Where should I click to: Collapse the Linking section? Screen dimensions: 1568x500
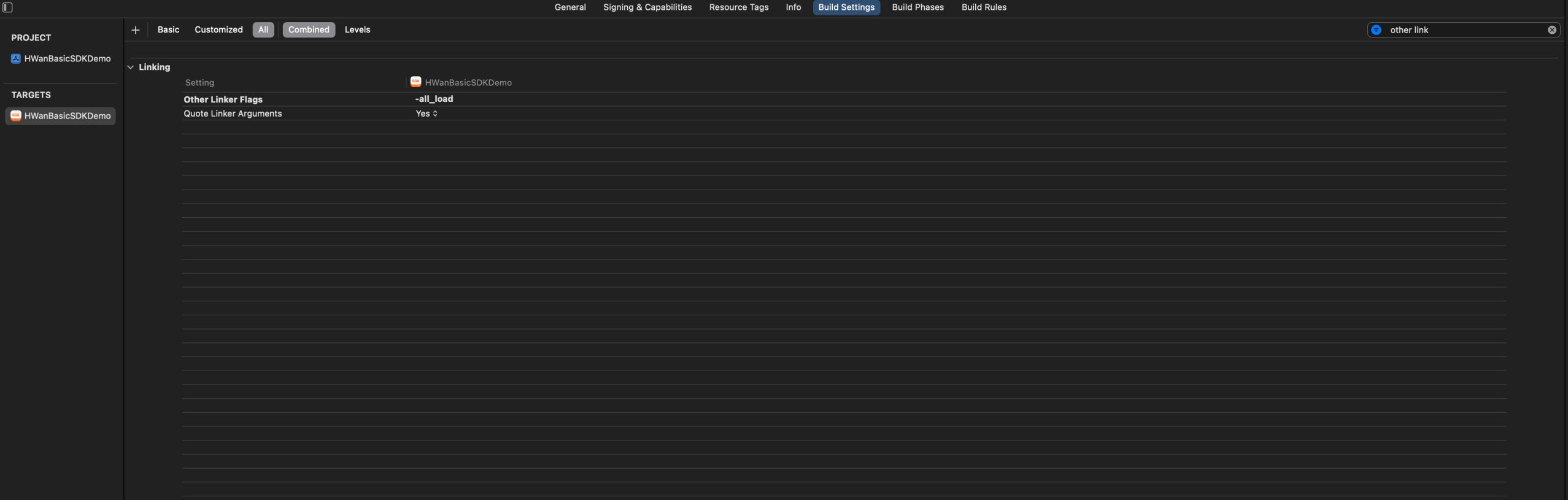click(131, 67)
